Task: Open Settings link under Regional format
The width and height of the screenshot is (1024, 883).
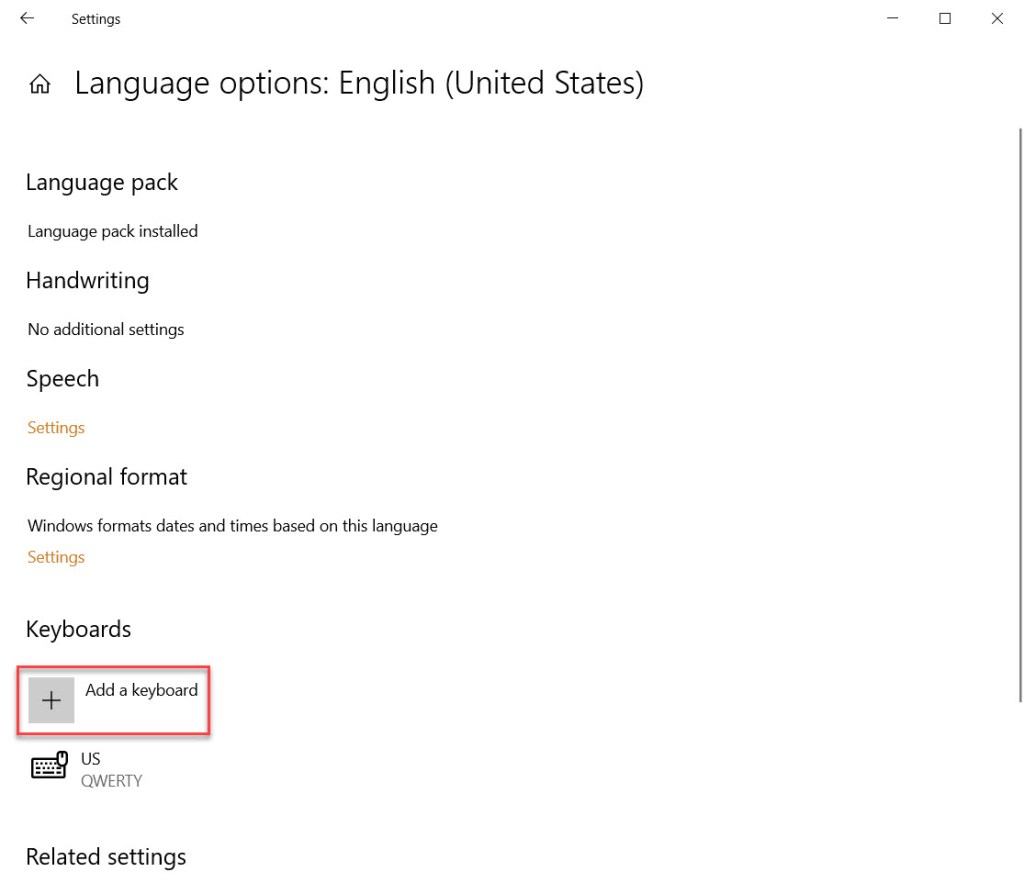Action: (56, 557)
